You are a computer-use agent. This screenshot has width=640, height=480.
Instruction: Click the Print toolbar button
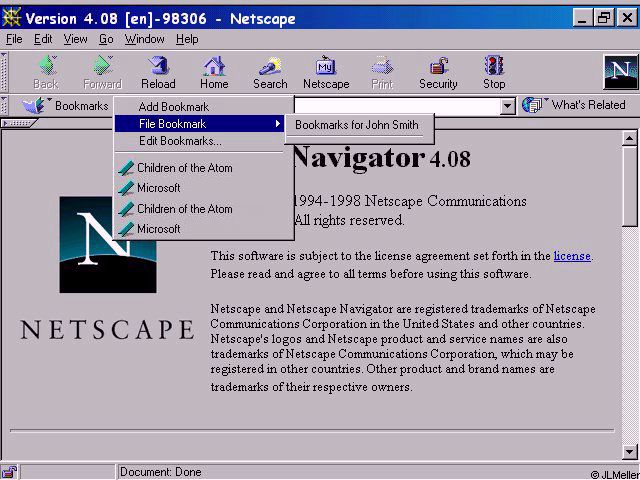(382, 72)
